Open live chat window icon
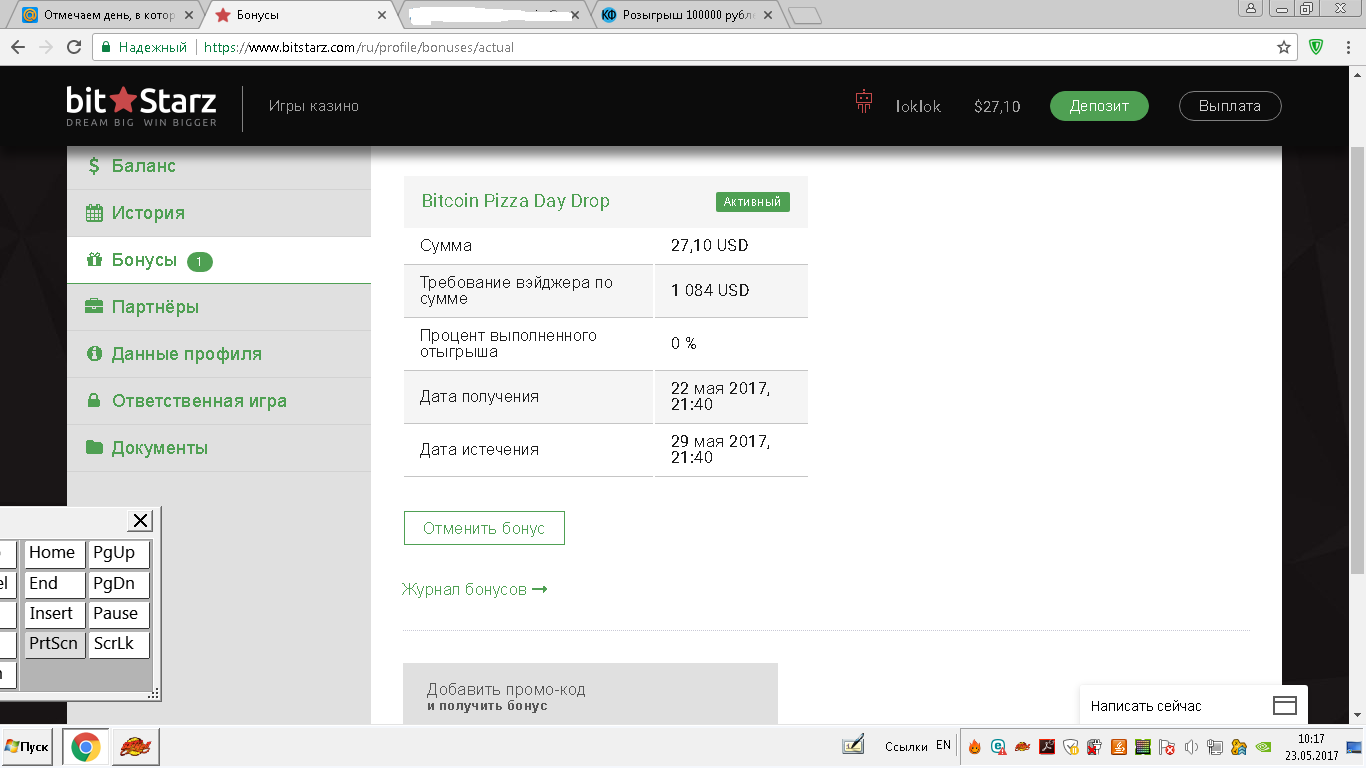Screen dimensions: 1366x768 pos(1284,705)
